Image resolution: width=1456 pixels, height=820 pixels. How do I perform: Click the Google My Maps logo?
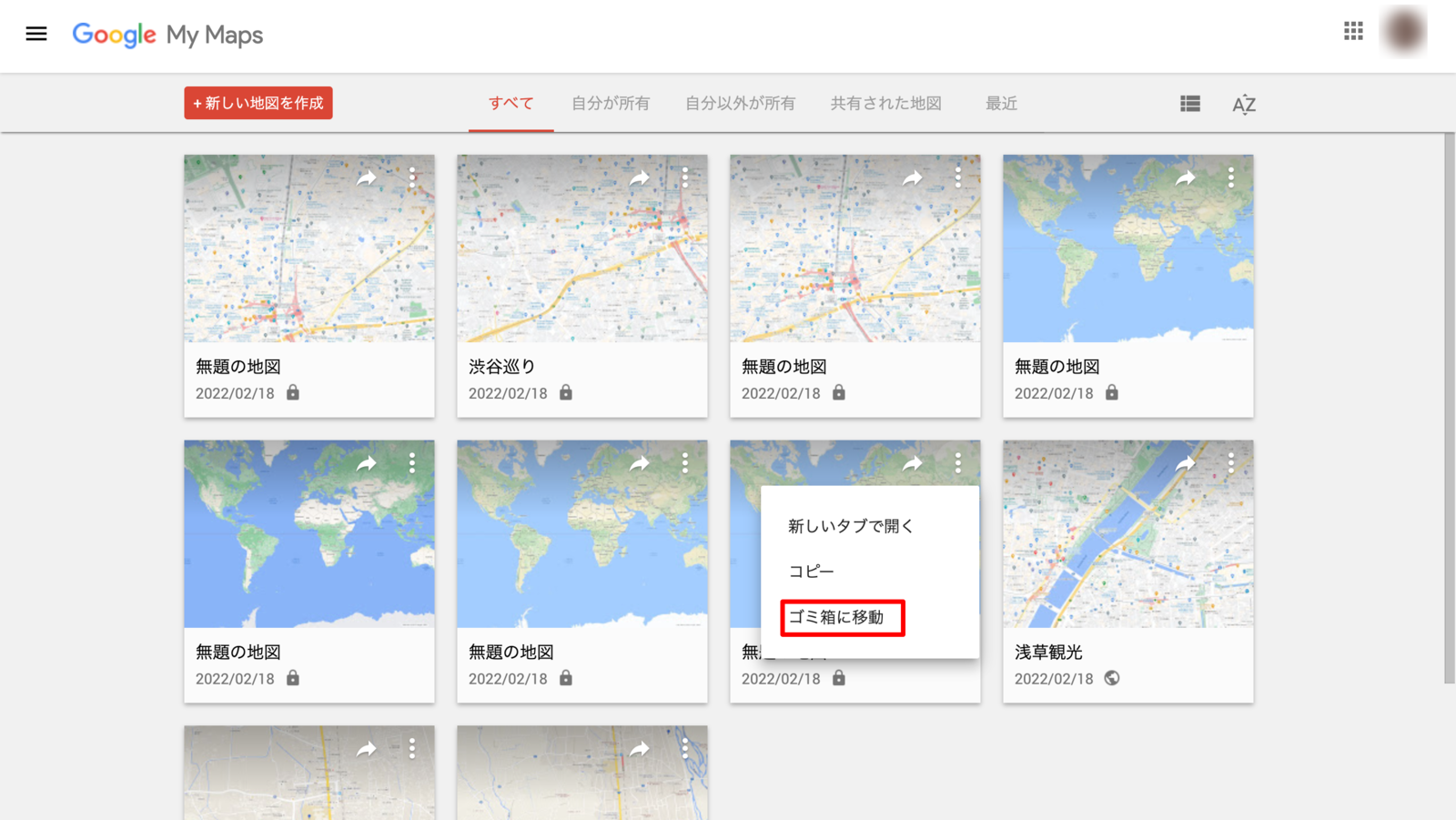[167, 35]
